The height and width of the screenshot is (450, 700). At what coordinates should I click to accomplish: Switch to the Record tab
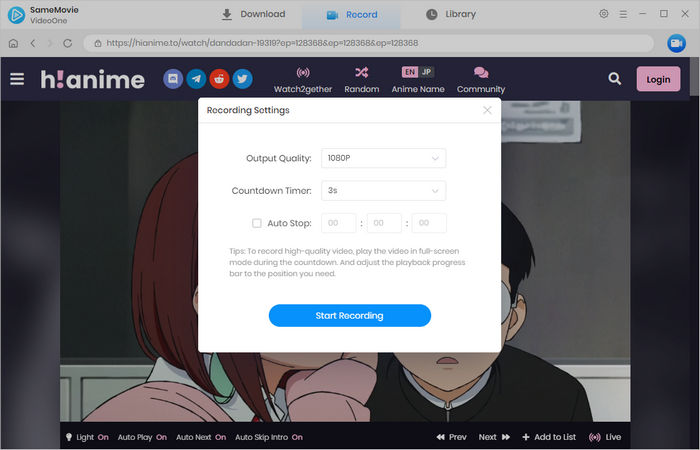point(351,15)
